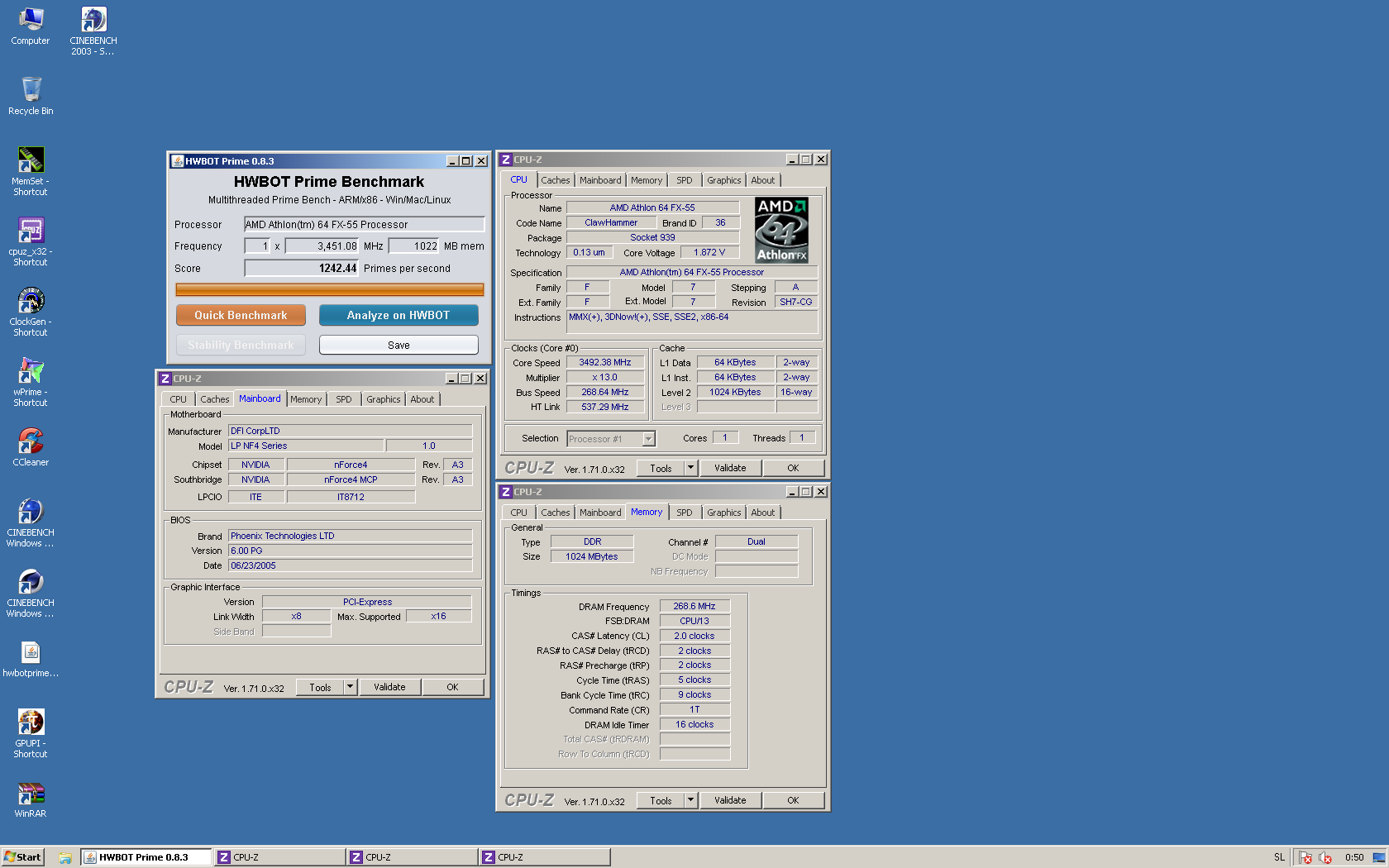Image resolution: width=1389 pixels, height=868 pixels.
Task: Select the Recycle Bin icon
Action: (31, 96)
